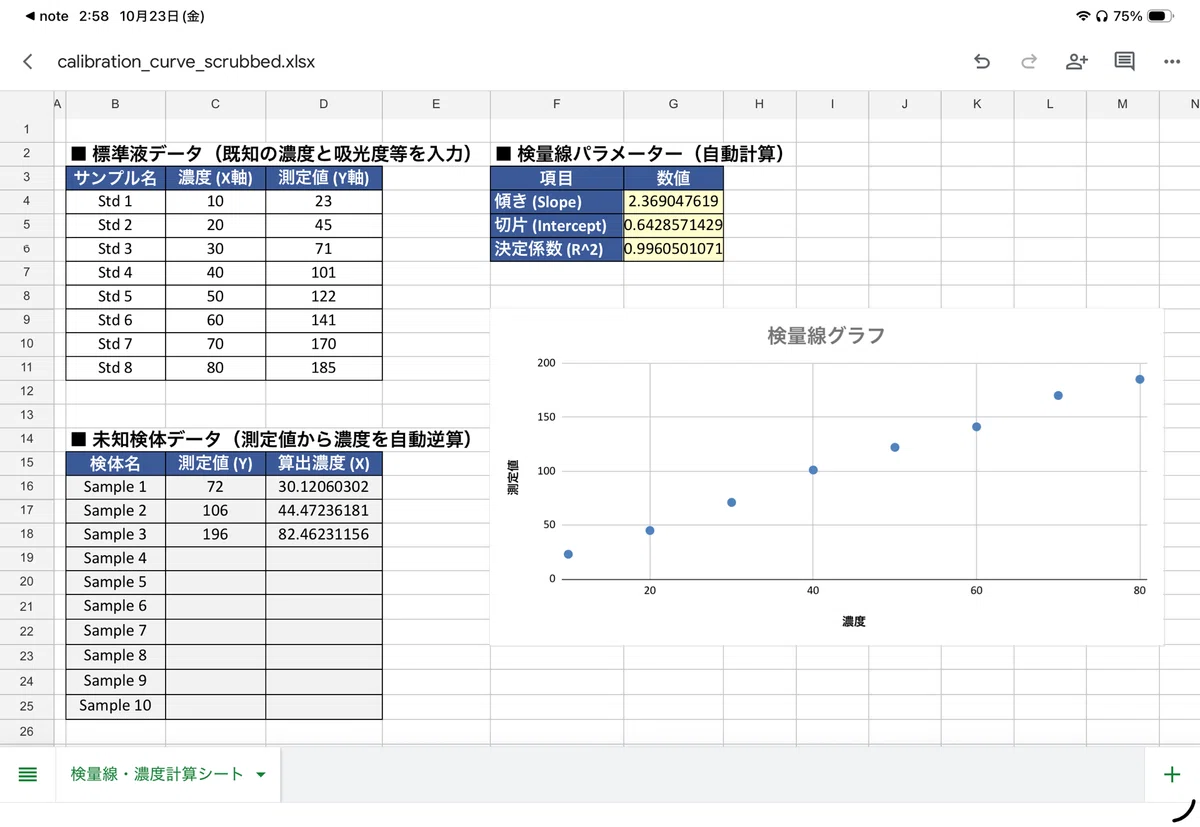
Task: Select row 16 header
Action: coord(26,487)
